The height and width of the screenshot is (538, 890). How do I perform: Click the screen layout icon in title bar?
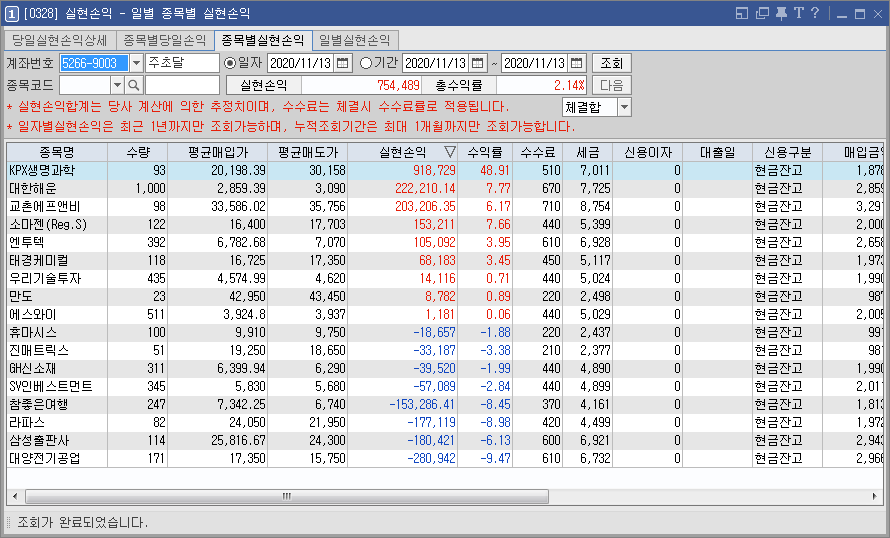[x=742, y=13]
